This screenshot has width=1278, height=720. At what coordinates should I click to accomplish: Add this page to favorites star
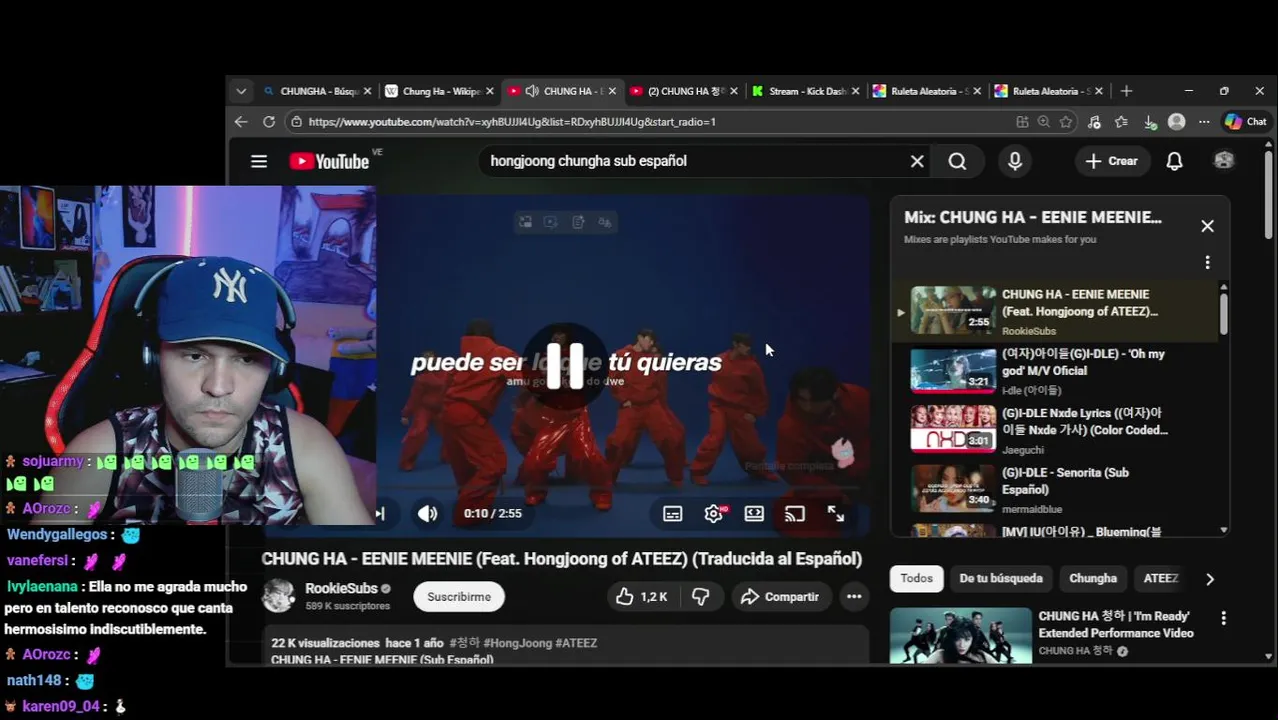1066,122
